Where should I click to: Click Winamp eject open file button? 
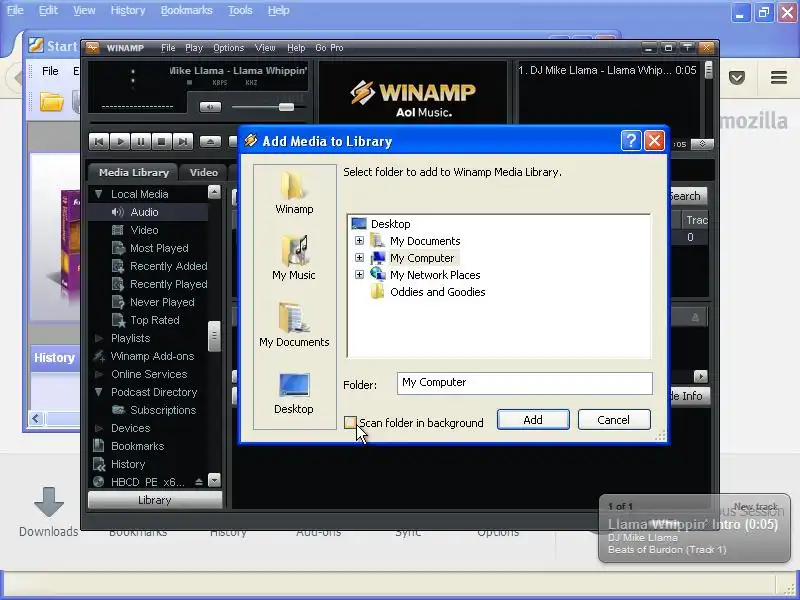click(210, 141)
